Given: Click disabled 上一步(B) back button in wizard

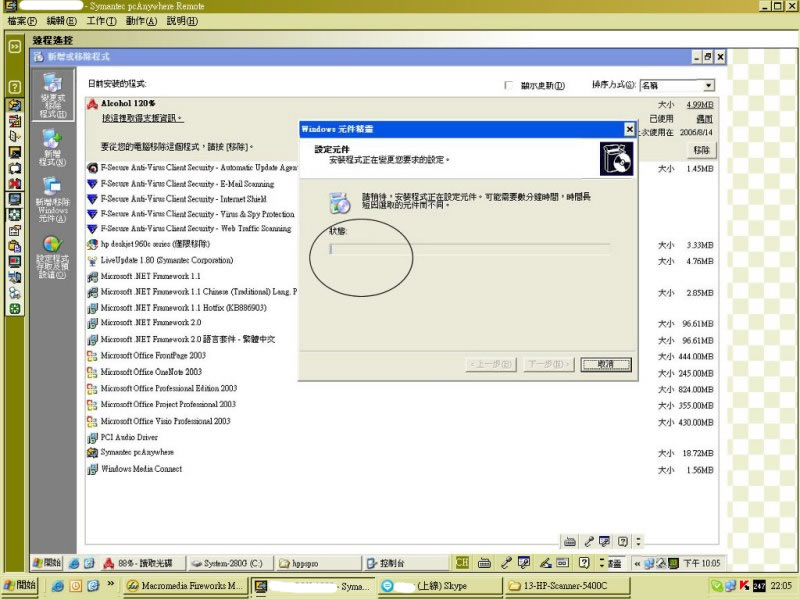Looking at the screenshot, I should coord(491,364).
